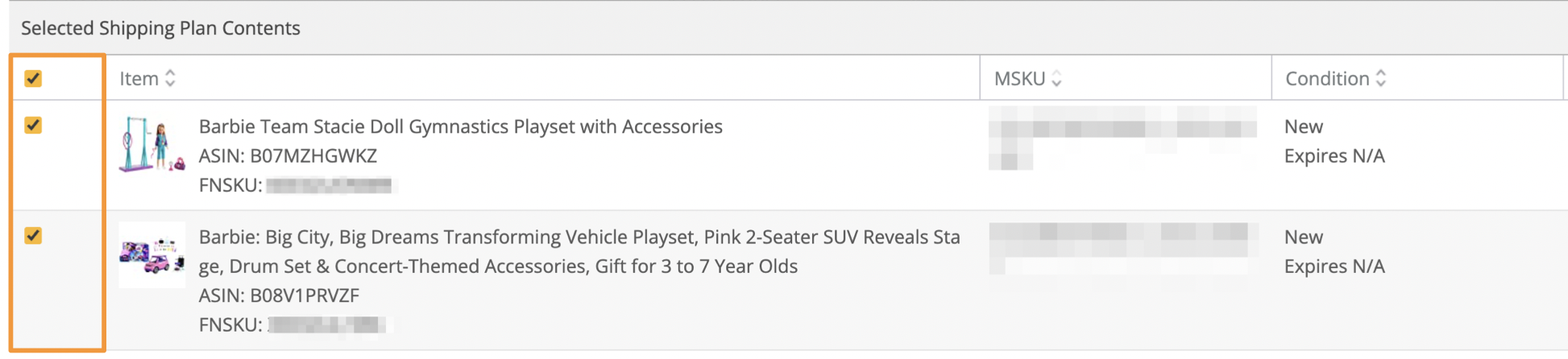Click the New condition of Team Stacie row
Image resolution: width=1568 pixels, height=359 pixels.
1303,126
